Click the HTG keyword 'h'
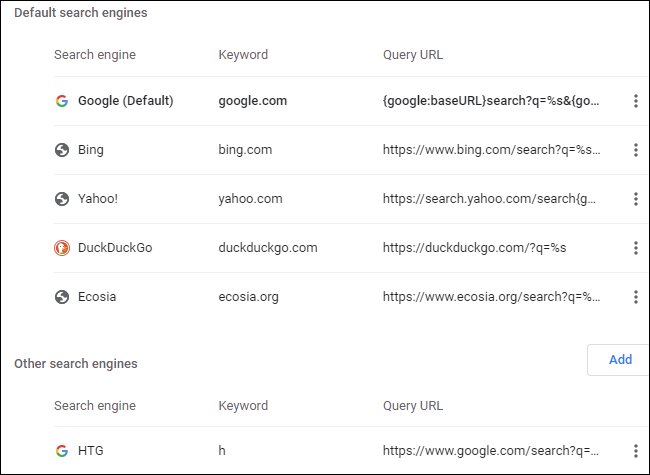 [222, 451]
